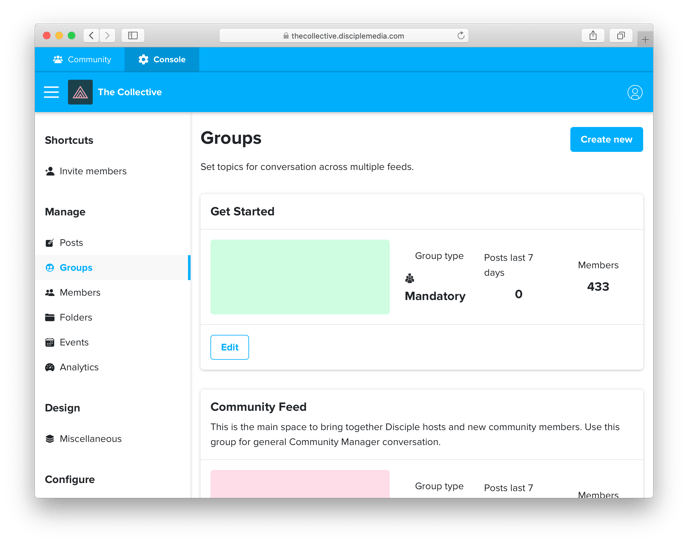Click the Community Feed pink thumbnail
The width and height of the screenshot is (688, 544).
tap(300, 484)
